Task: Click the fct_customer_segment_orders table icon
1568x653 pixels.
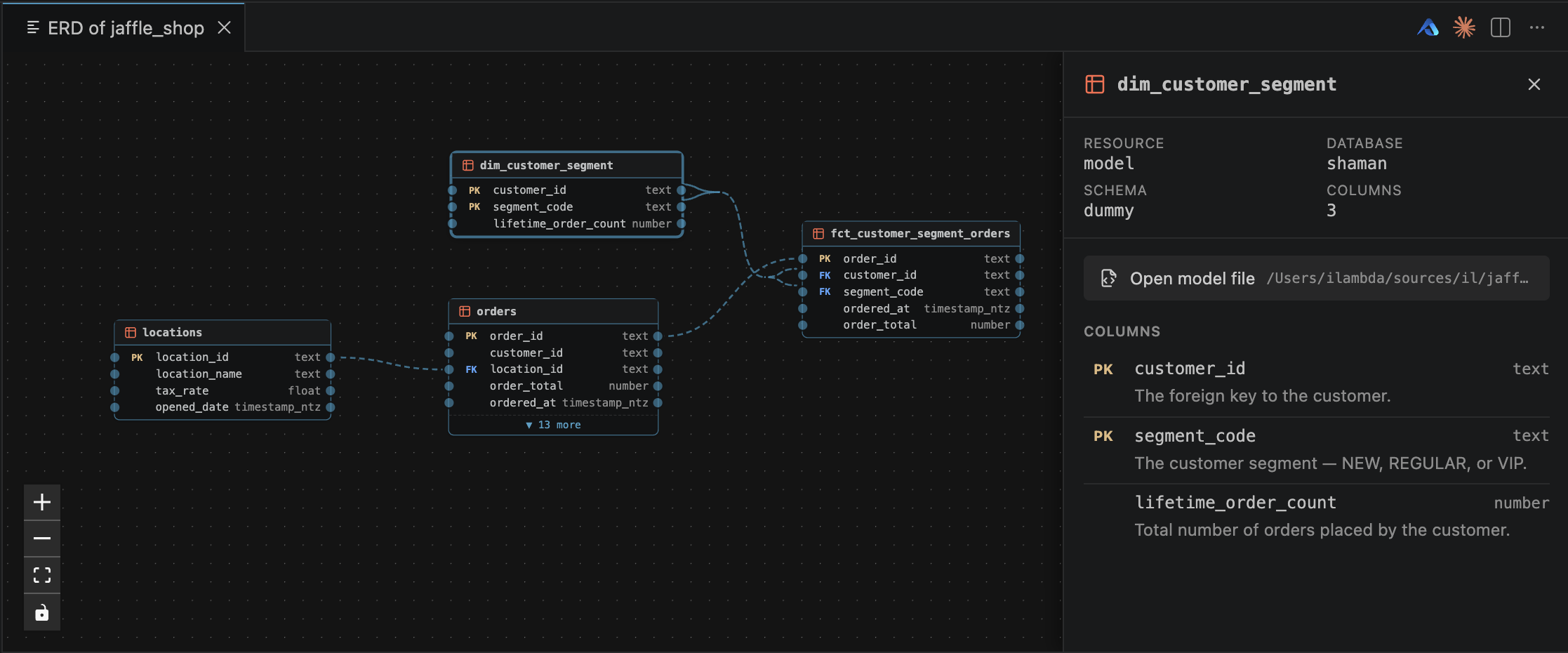Action: pyautogui.click(x=818, y=233)
